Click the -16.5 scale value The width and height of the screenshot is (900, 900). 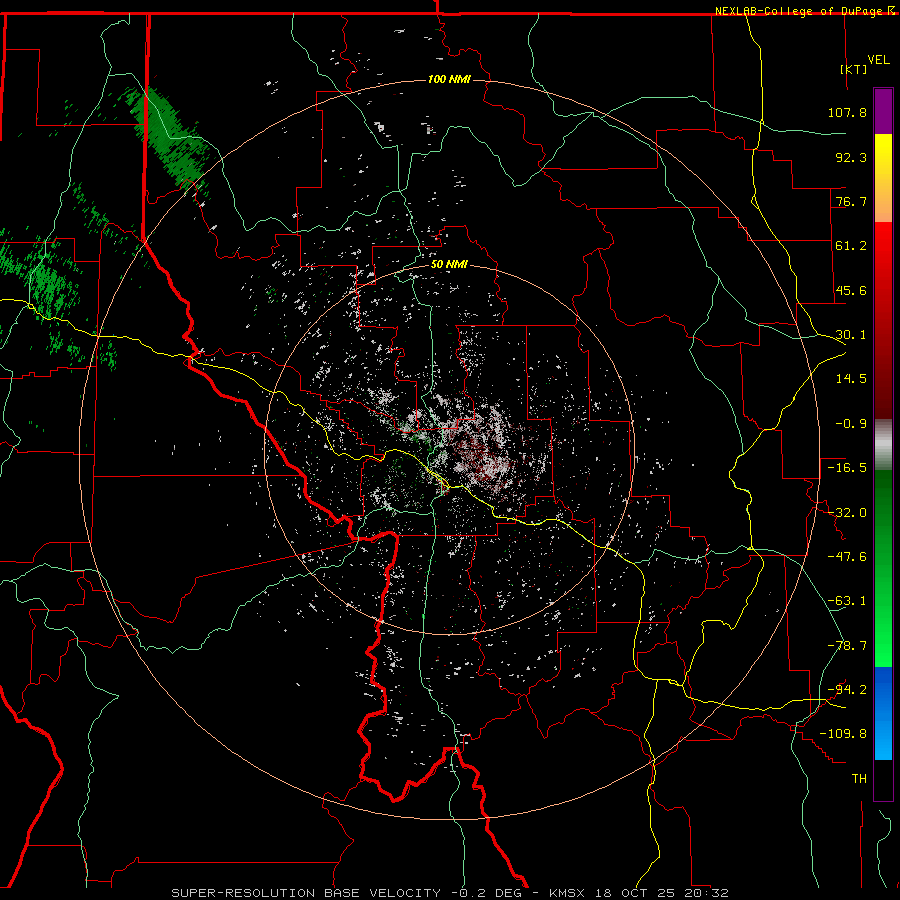click(847, 468)
